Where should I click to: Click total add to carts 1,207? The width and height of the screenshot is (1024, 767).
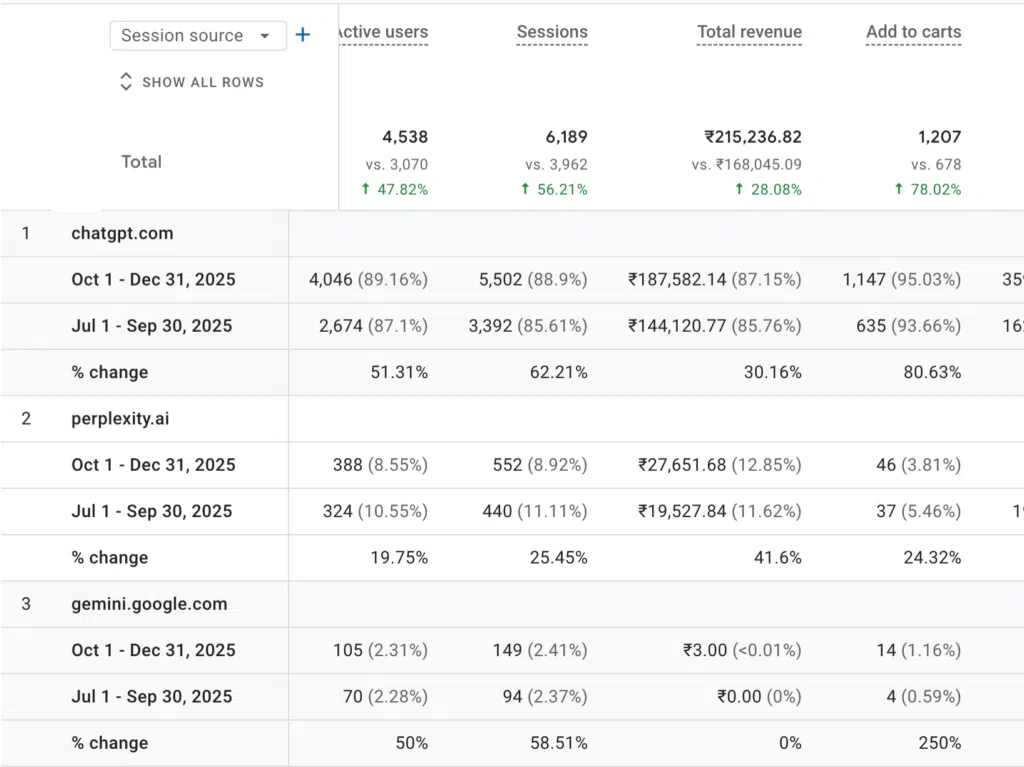[939, 137]
